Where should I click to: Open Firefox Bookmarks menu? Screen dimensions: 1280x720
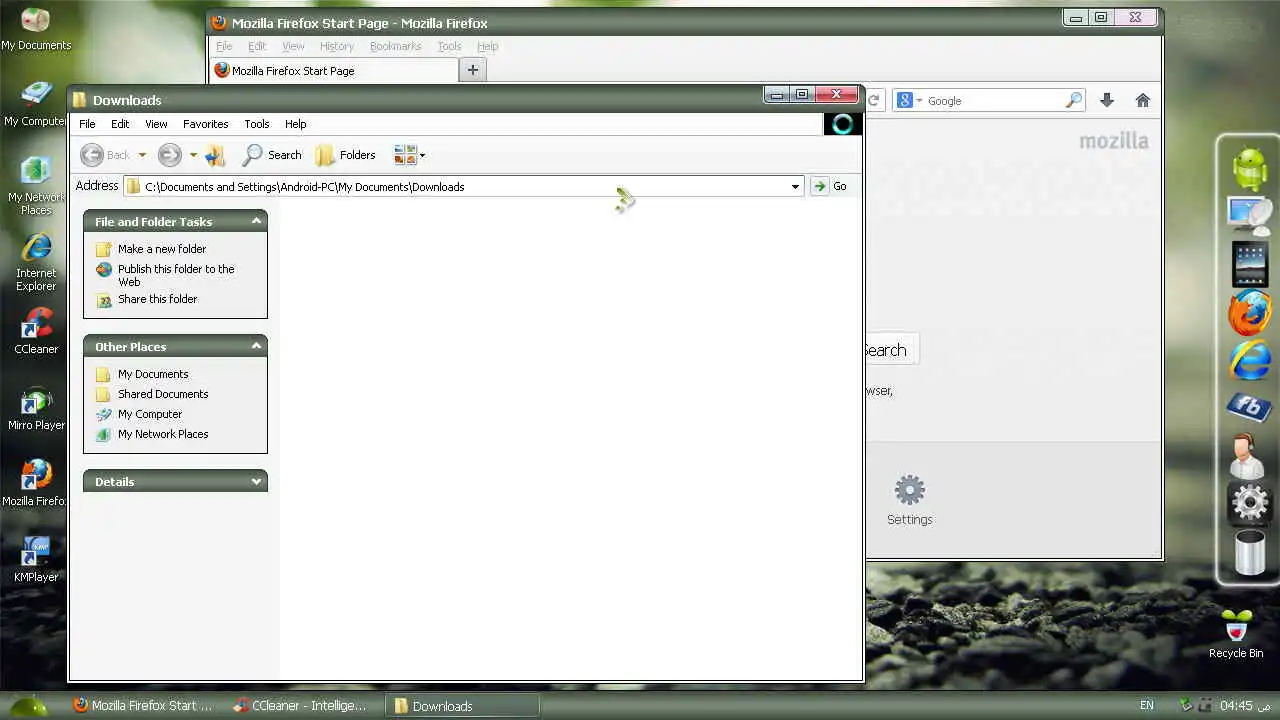395,46
